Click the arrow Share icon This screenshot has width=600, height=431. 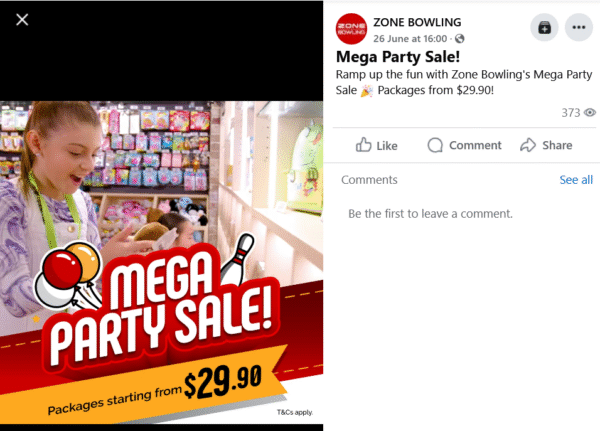(x=528, y=145)
